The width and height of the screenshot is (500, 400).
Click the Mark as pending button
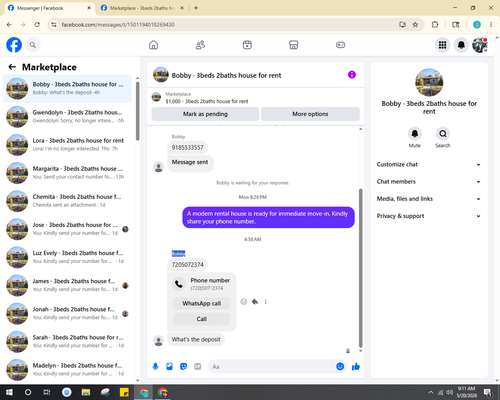point(205,114)
